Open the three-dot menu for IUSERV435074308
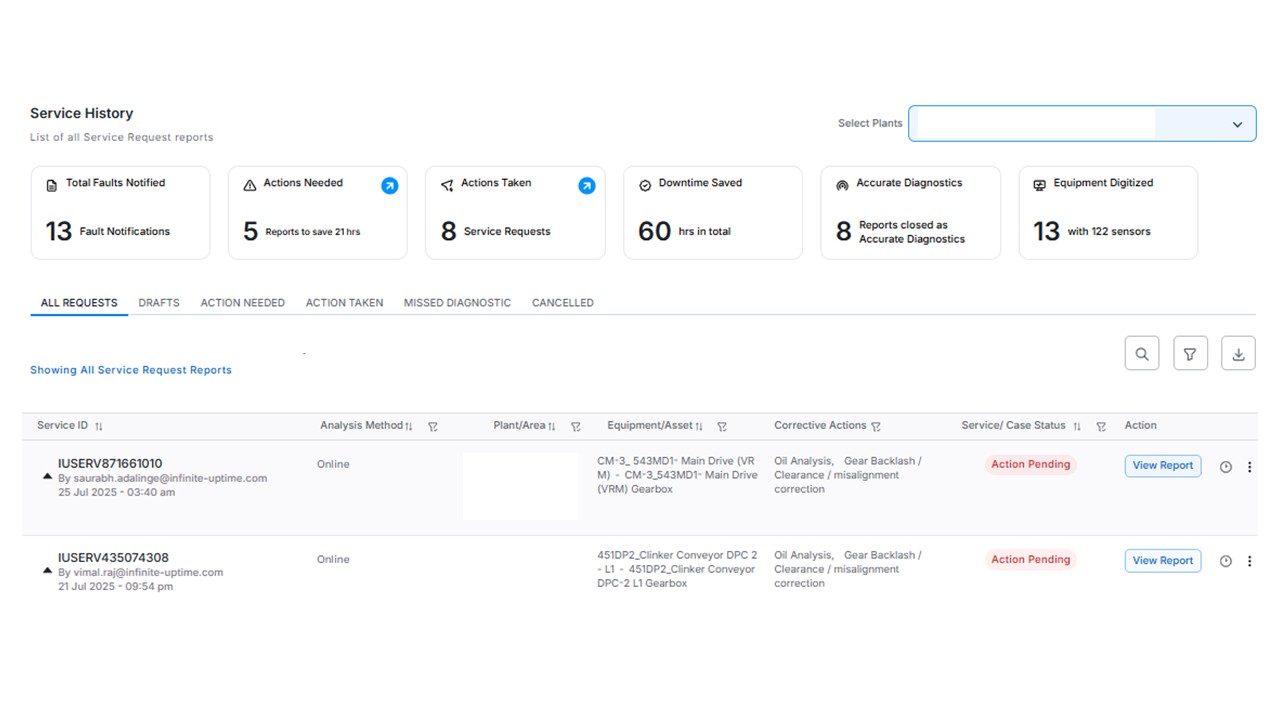Image resolution: width=1280 pixels, height=720 pixels. (x=1249, y=561)
